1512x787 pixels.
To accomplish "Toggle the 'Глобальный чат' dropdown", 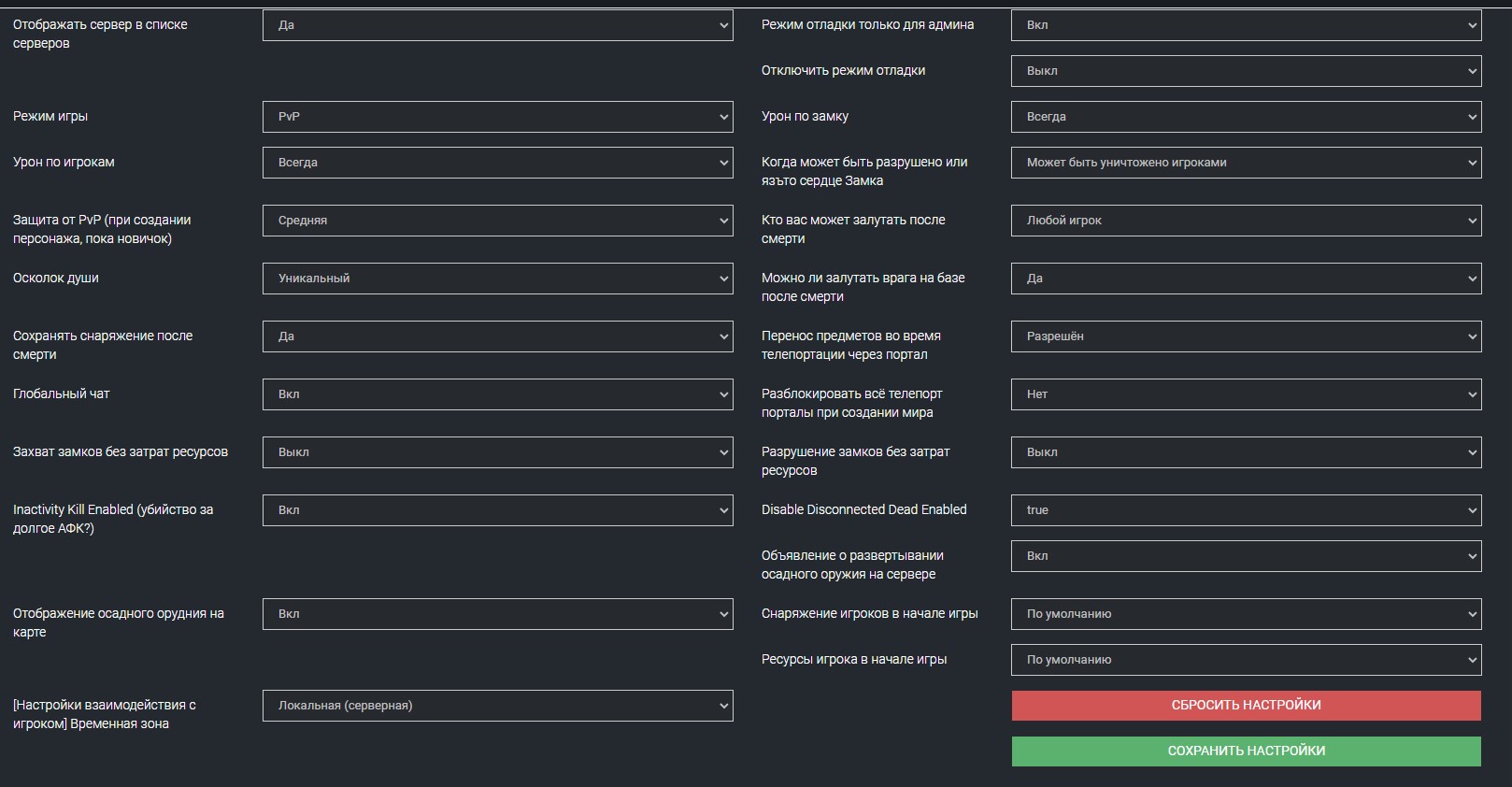I will 497,394.
